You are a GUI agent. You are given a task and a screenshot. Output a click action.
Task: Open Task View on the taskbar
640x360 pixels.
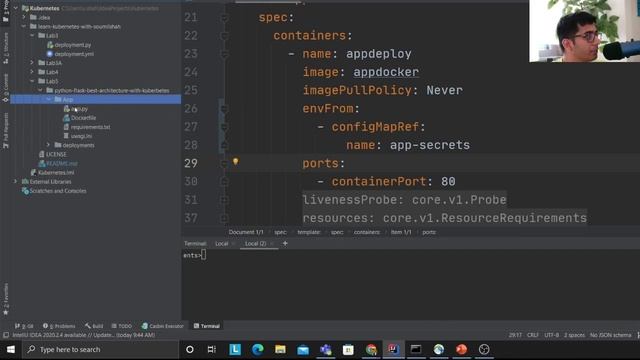[211, 349]
